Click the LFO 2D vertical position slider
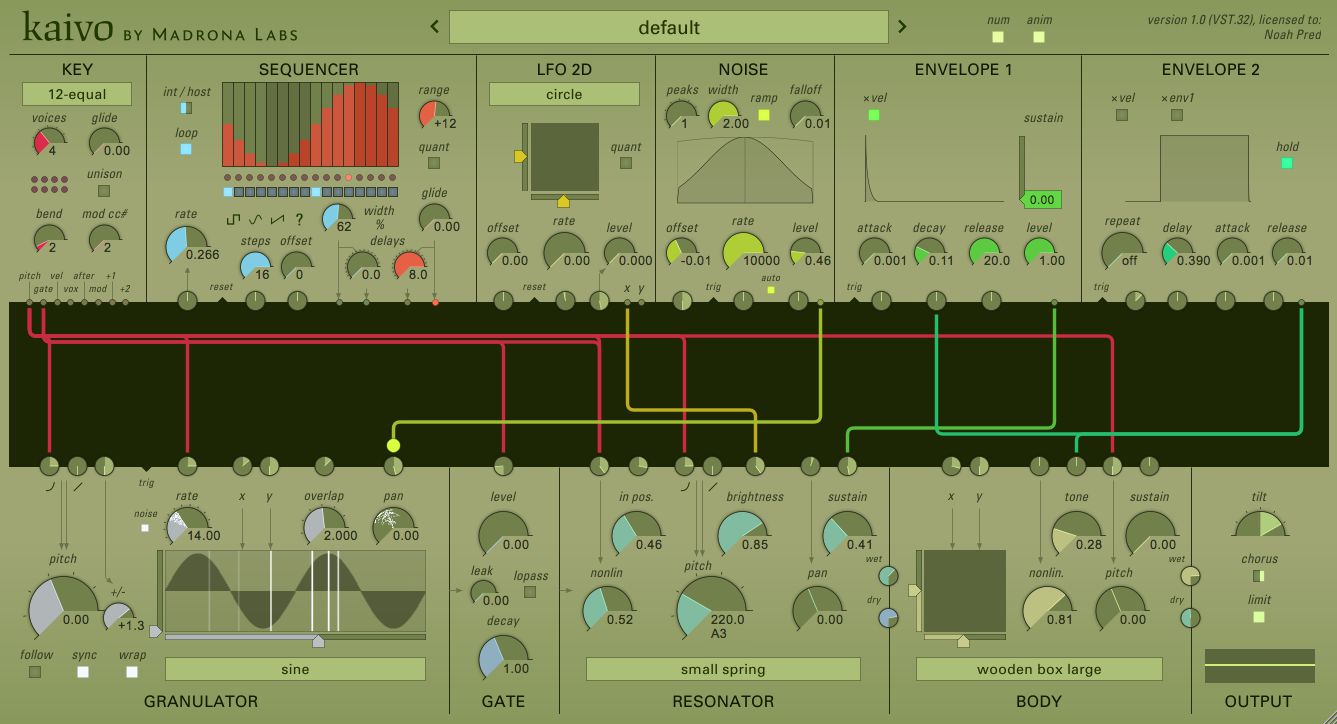 point(523,156)
